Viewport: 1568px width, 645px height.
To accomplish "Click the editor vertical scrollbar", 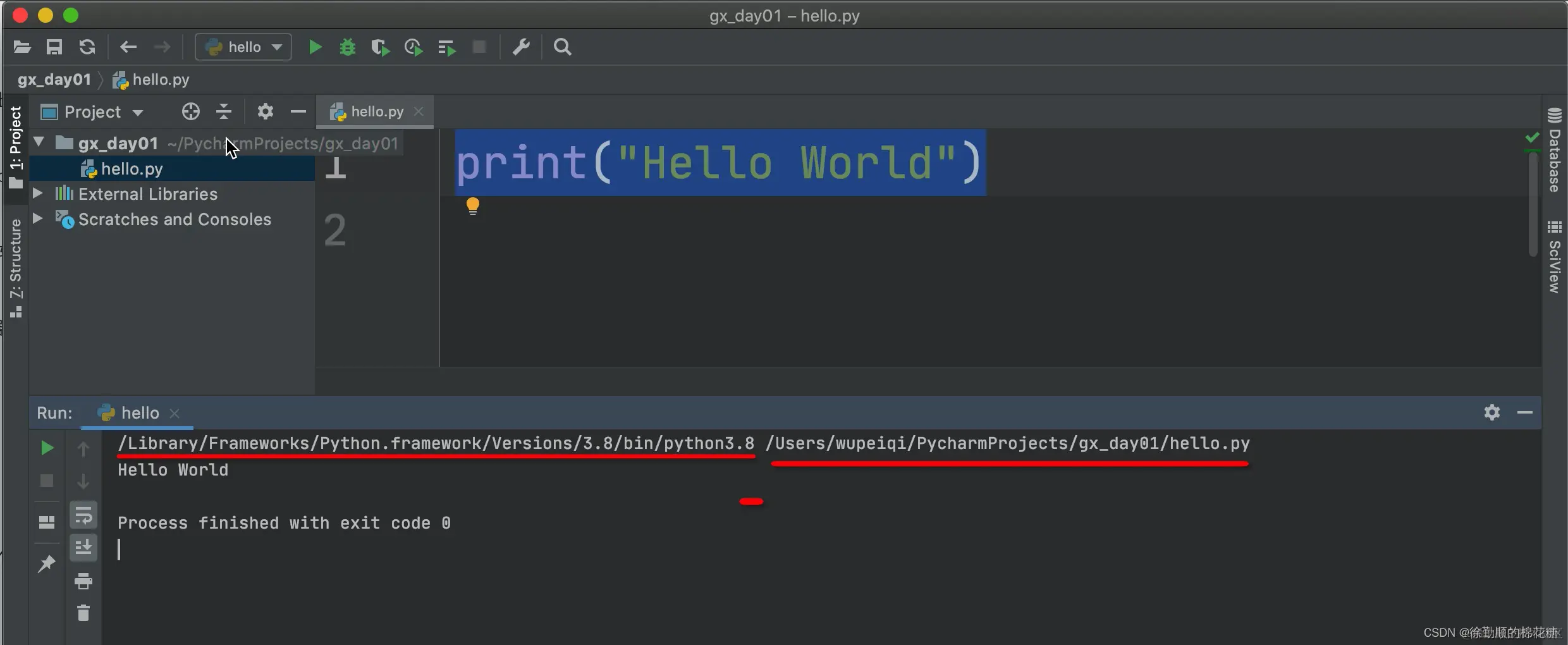I will click(x=1533, y=204).
